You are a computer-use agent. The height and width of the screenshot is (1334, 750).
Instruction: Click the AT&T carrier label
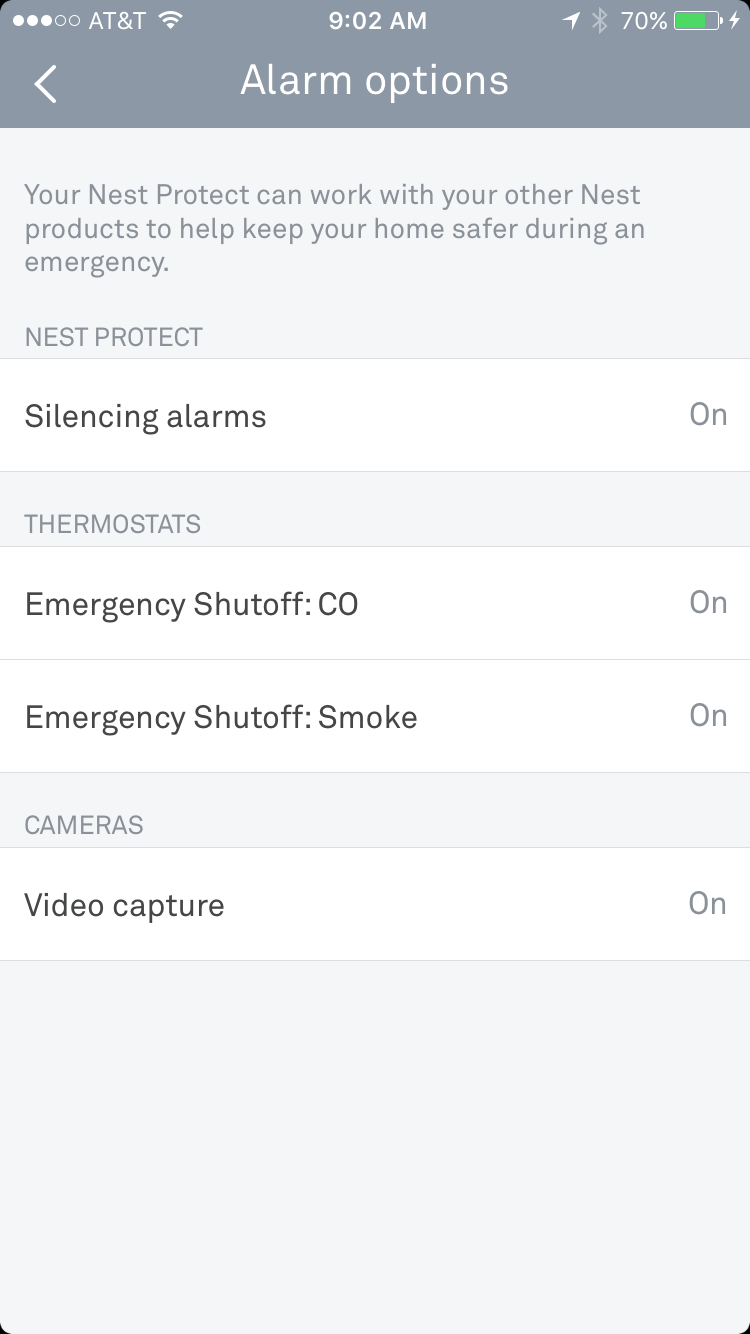pos(116,21)
